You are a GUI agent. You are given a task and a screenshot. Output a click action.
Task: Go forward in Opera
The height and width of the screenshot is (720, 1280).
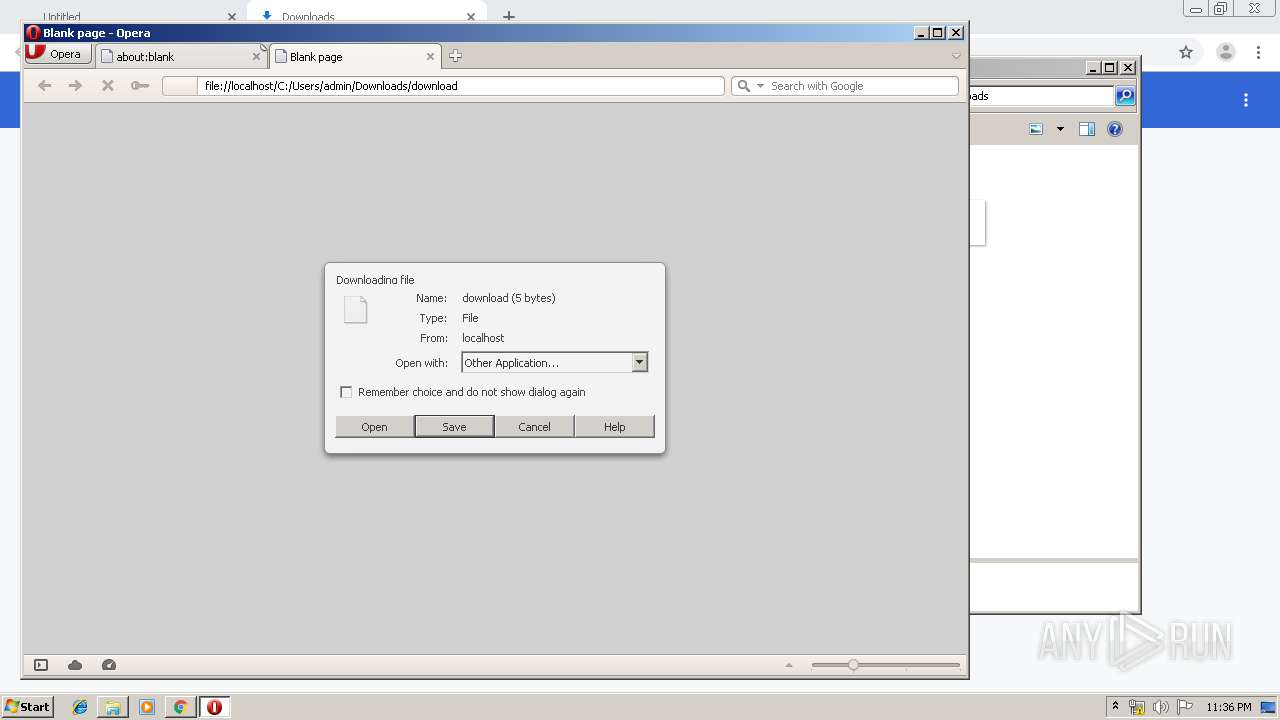pos(75,86)
